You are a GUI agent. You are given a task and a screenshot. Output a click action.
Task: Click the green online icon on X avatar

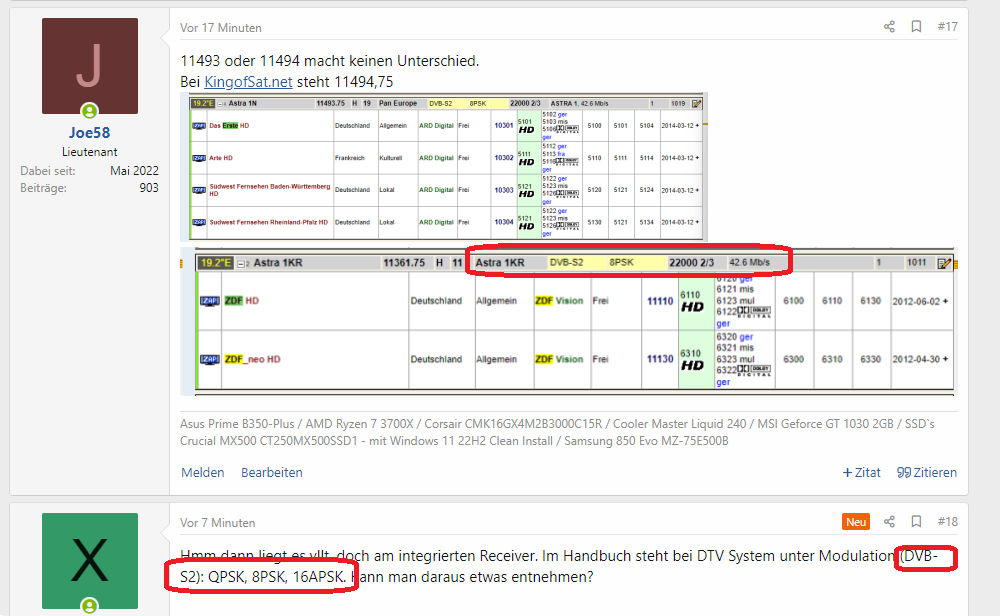[90, 606]
